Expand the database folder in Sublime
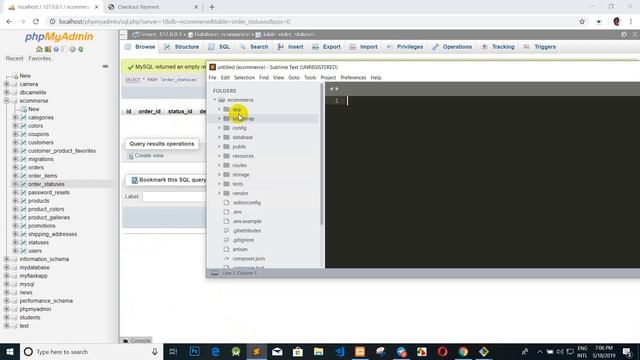The image size is (640, 360). pos(219,138)
